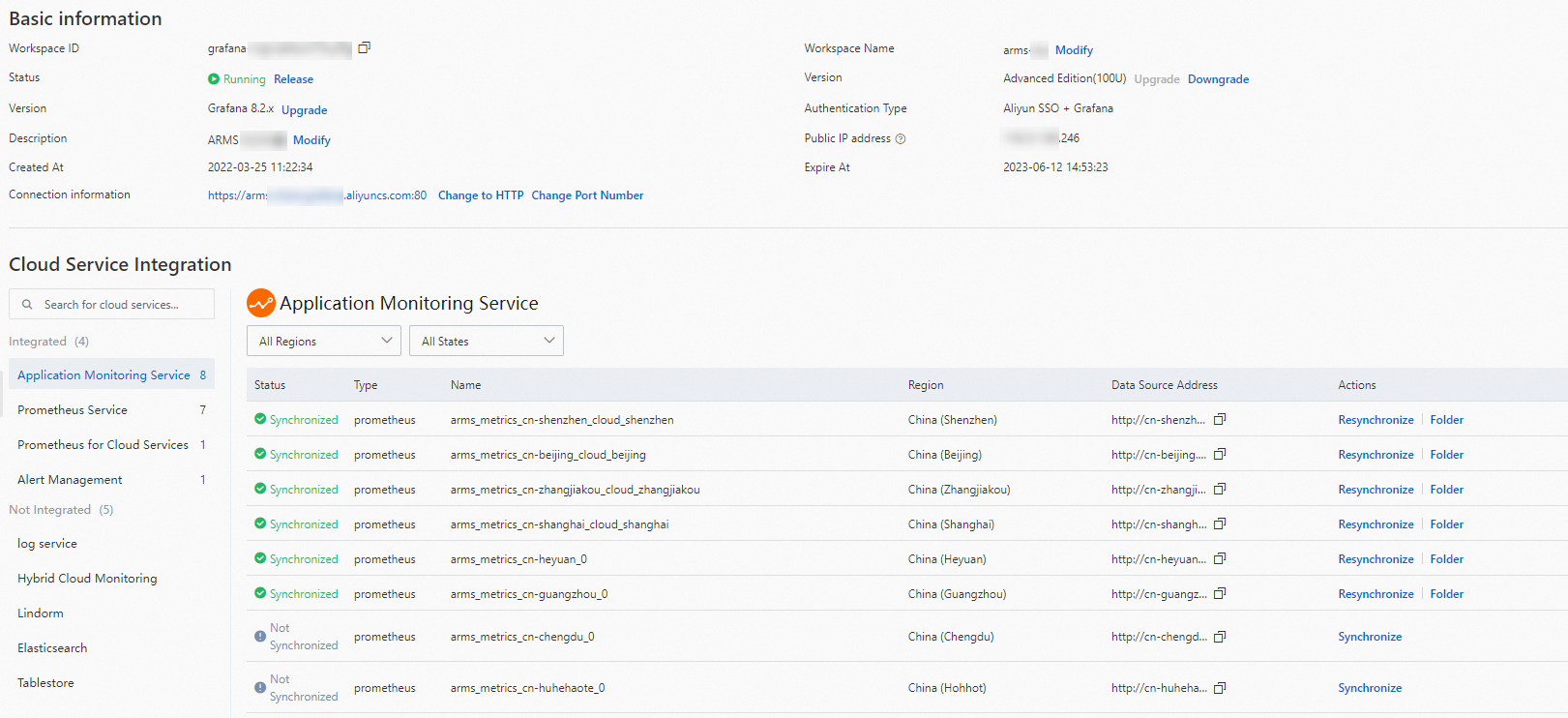This screenshot has width=1568, height=718.
Task: Click Change to HTTP link
Action: click(x=481, y=195)
